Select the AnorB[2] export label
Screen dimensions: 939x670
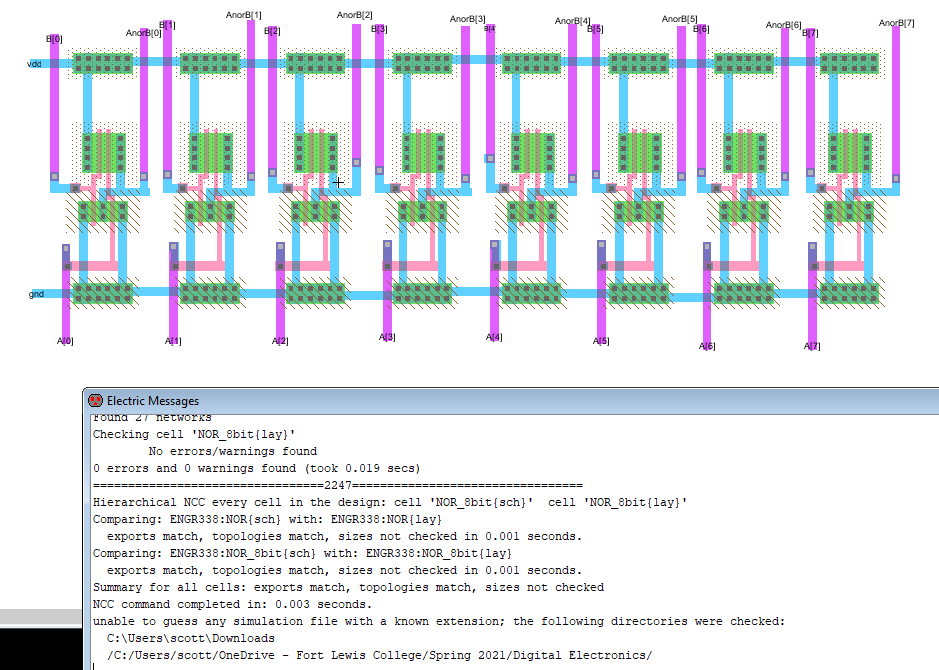point(355,15)
